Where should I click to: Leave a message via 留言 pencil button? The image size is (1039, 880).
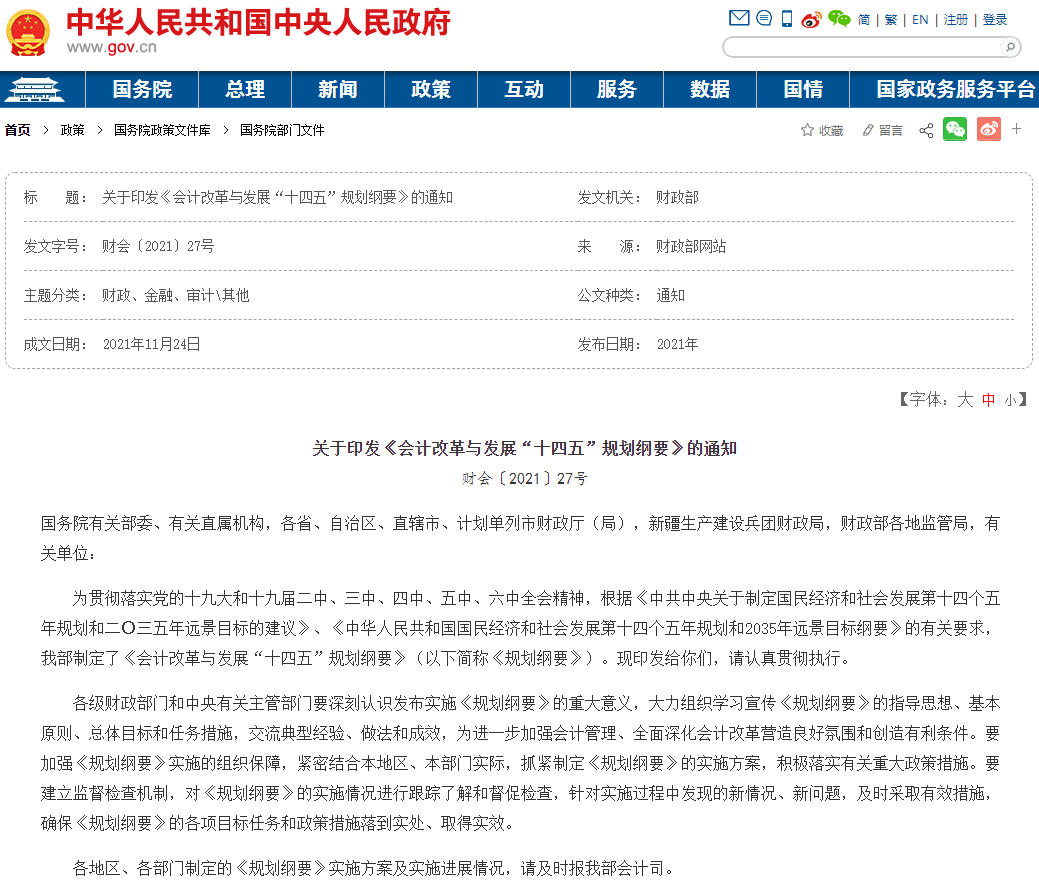click(882, 130)
